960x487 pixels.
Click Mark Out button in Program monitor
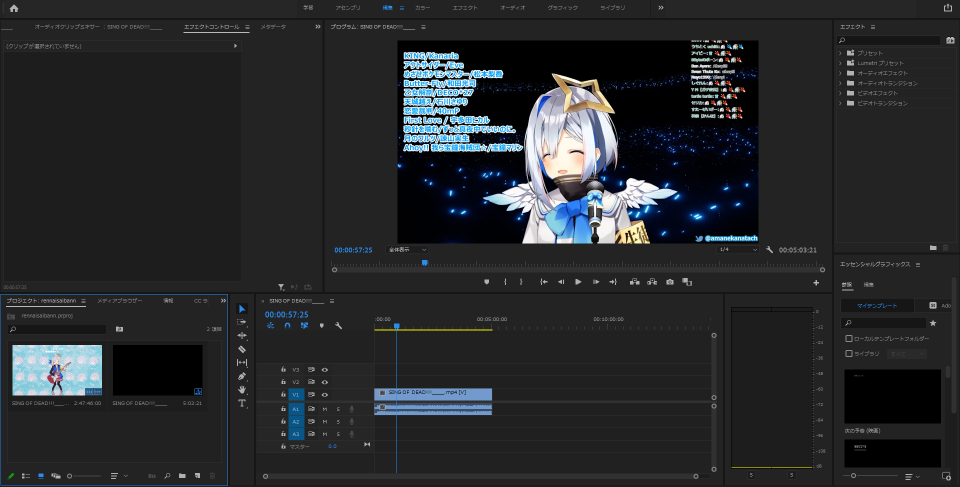pyautogui.click(x=521, y=282)
